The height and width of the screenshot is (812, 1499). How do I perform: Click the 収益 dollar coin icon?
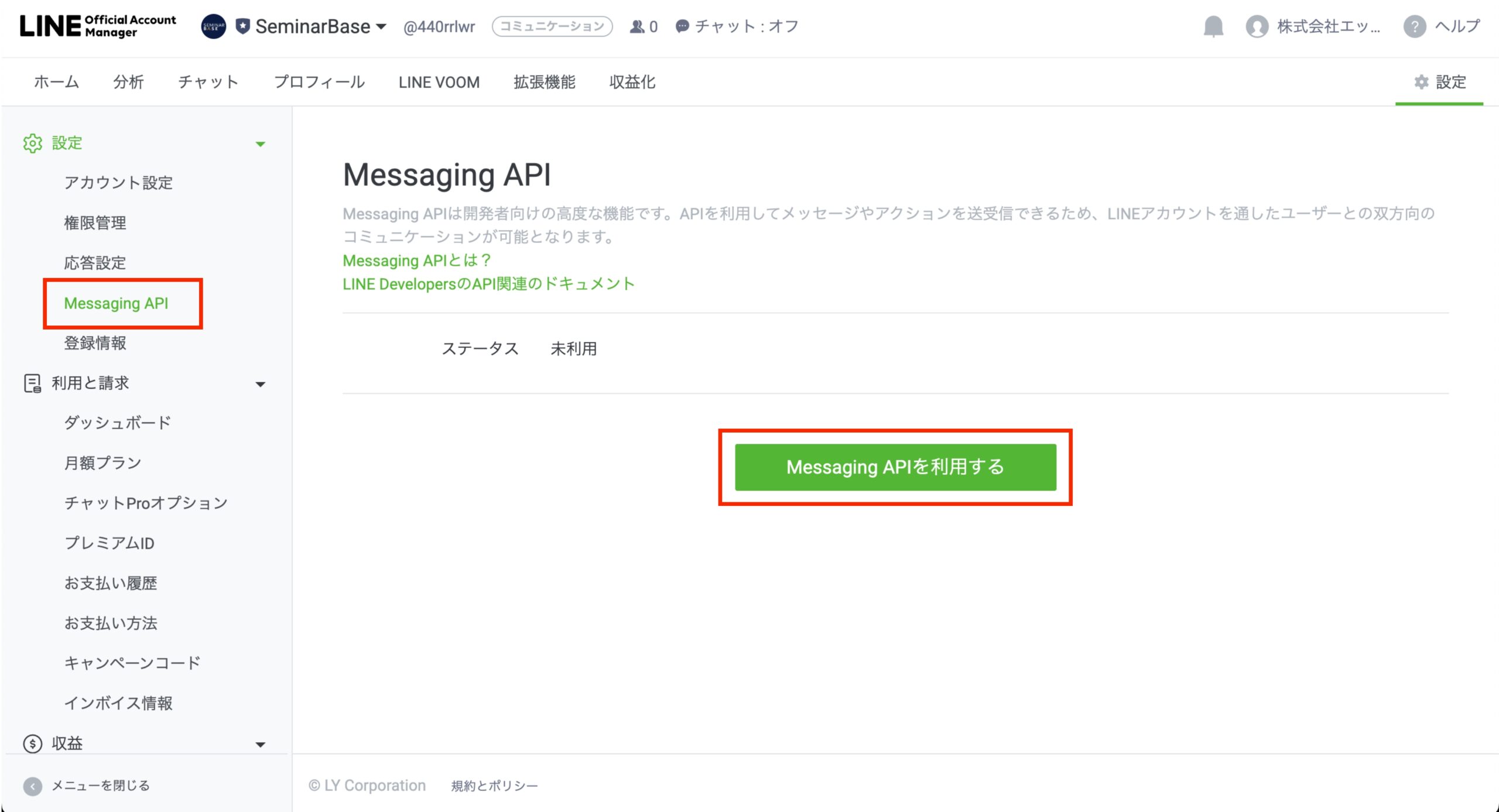pos(32,744)
